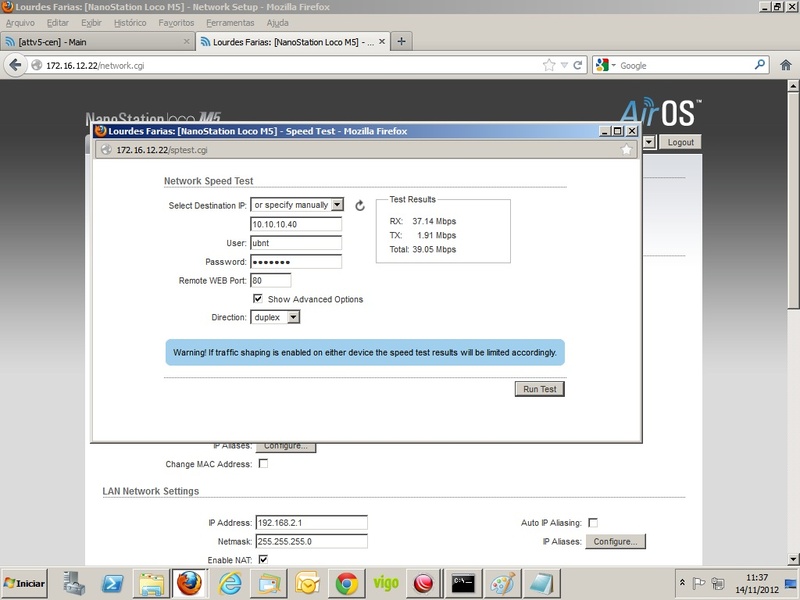Screen dimensions: 800x600
Task: Open the search engine selector dropdown
Action: [606, 65]
